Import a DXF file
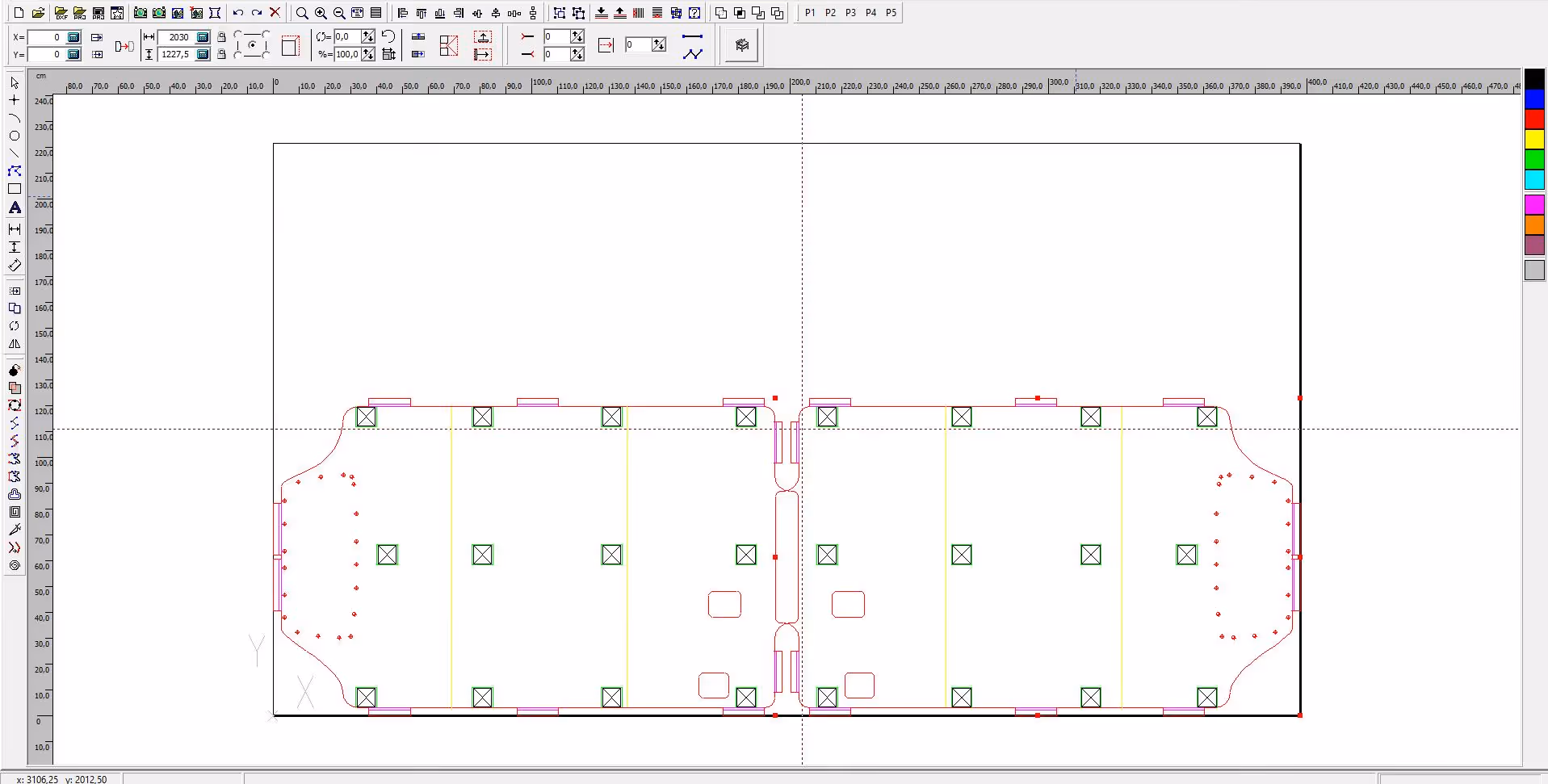This screenshot has height=784, width=1548. tap(61, 13)
